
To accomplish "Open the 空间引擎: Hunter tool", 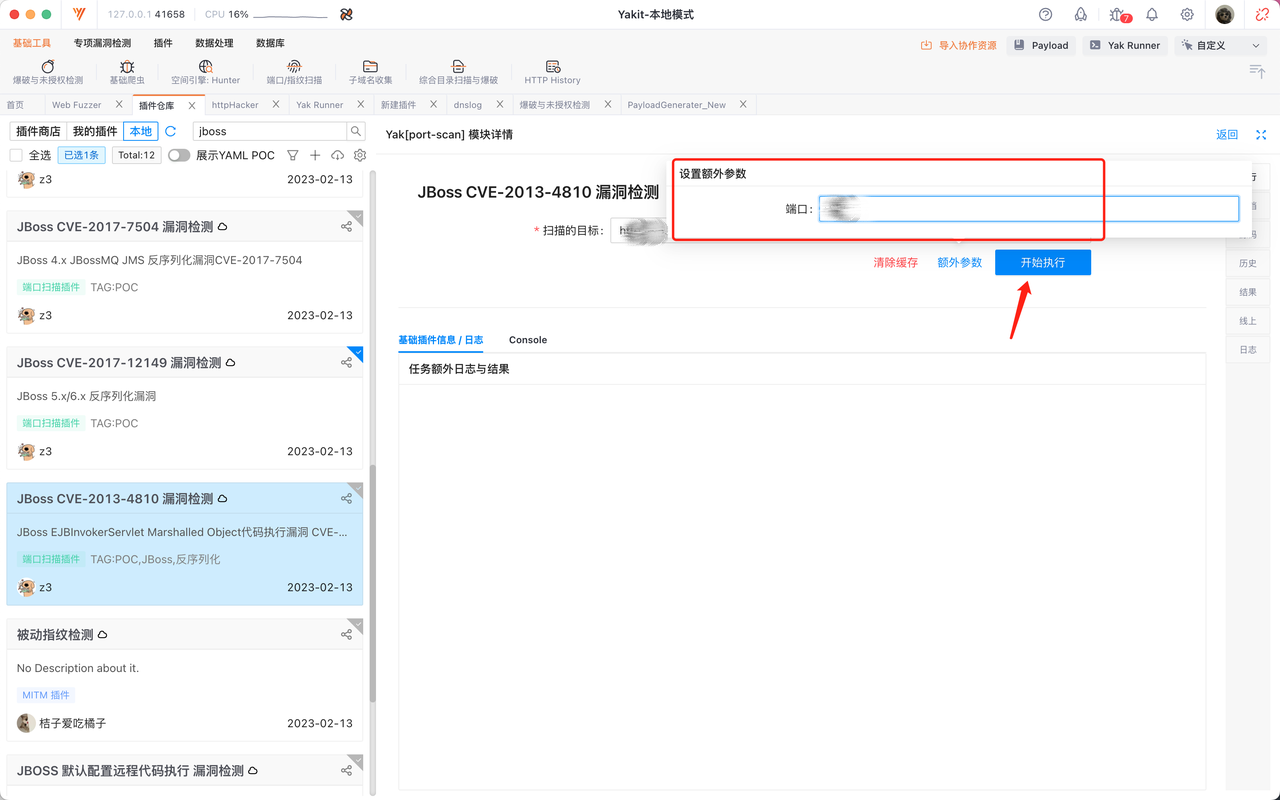I will pyautogui.click(x=205, y=72).
